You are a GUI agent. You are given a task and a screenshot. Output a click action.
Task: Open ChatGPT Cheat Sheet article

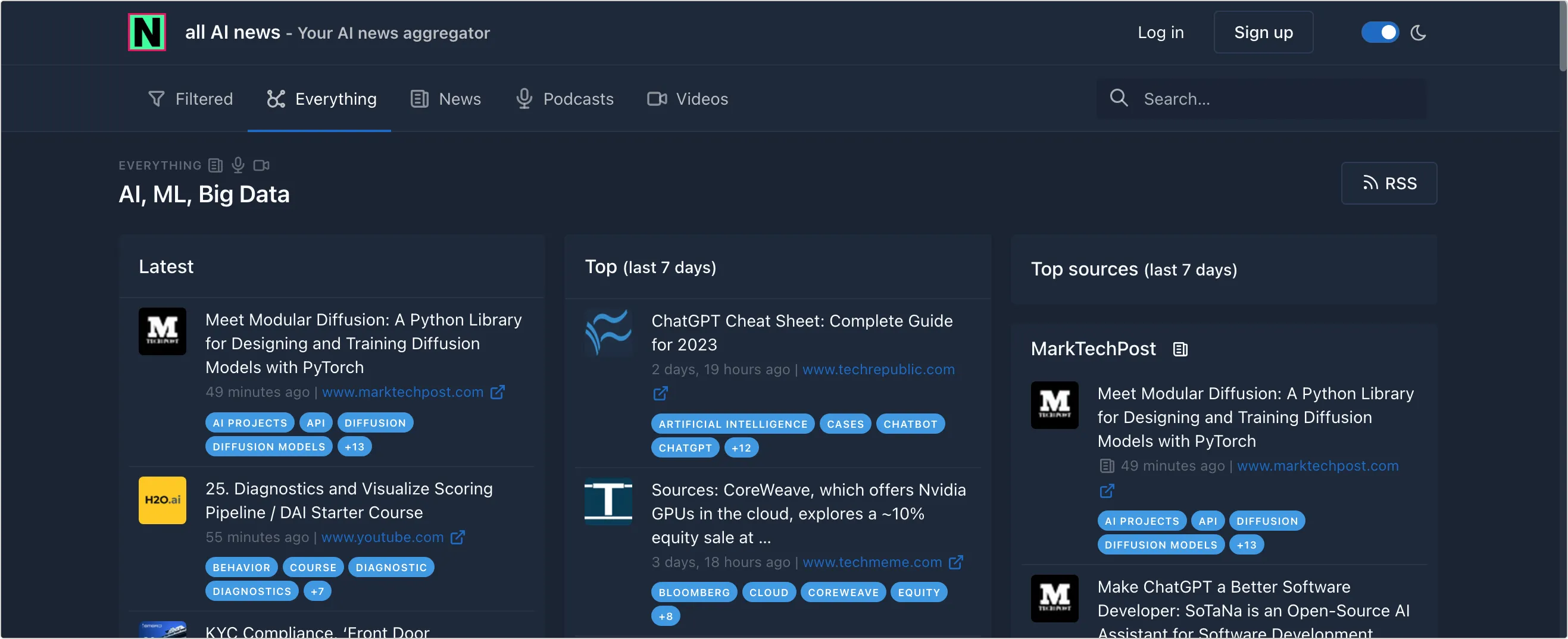(802, 332)
